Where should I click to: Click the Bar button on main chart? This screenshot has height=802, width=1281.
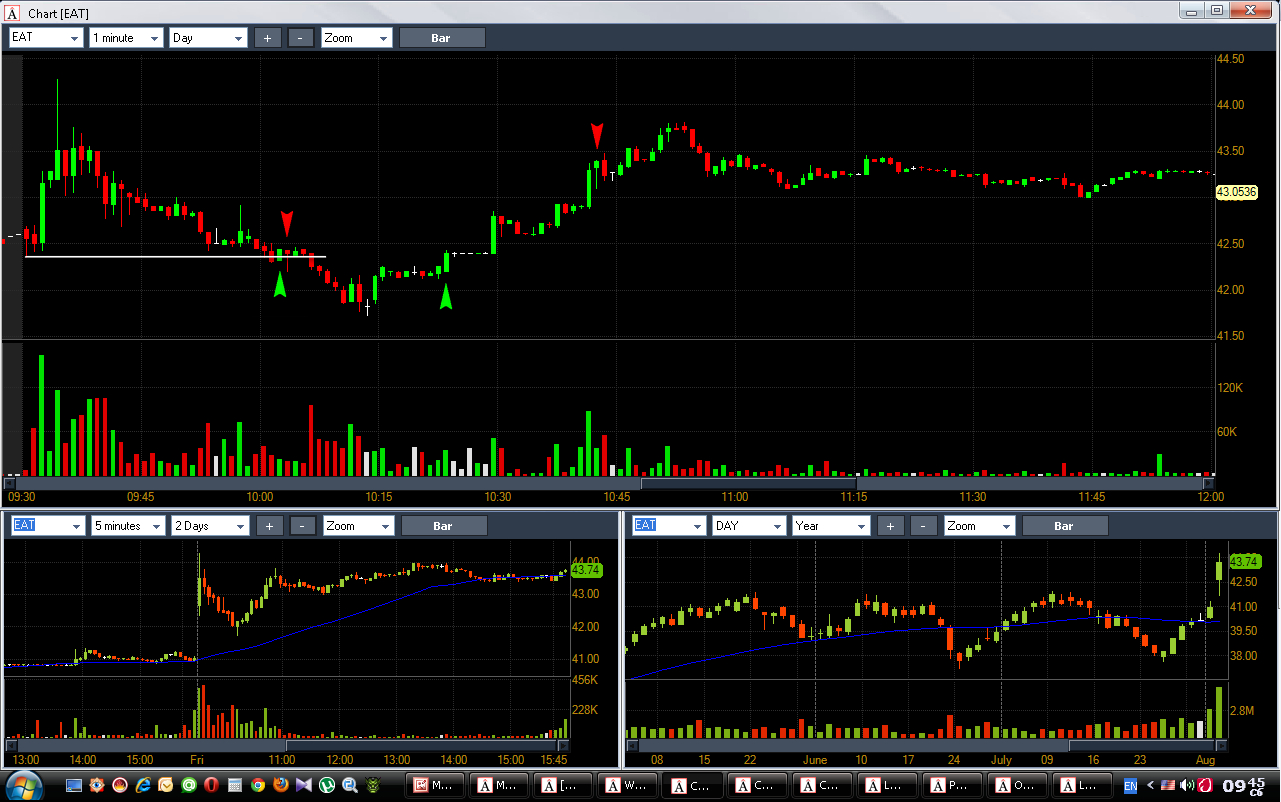coord(442,38)
